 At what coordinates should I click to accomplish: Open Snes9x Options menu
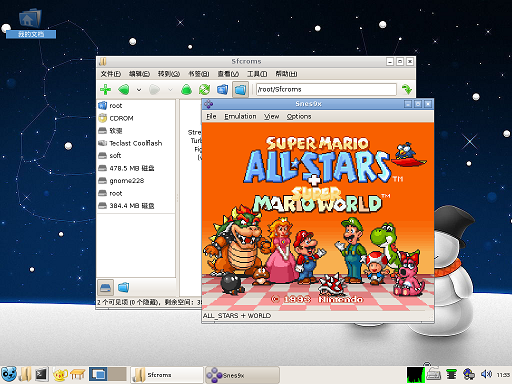click(x=299, y=116)
